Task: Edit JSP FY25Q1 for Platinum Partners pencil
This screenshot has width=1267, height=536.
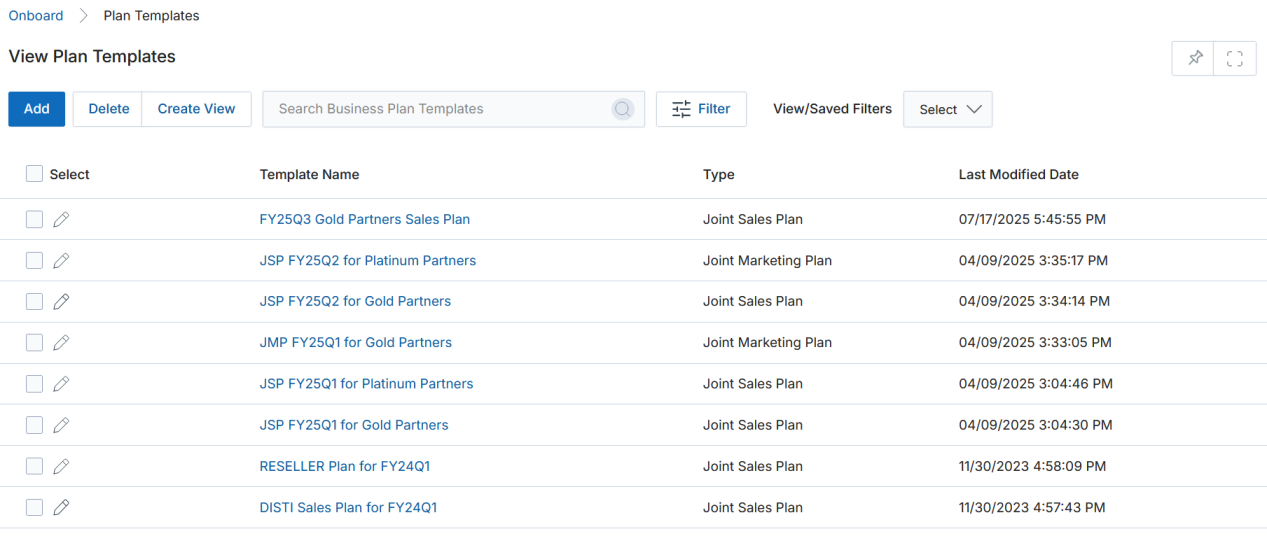Action: point(61,383)
